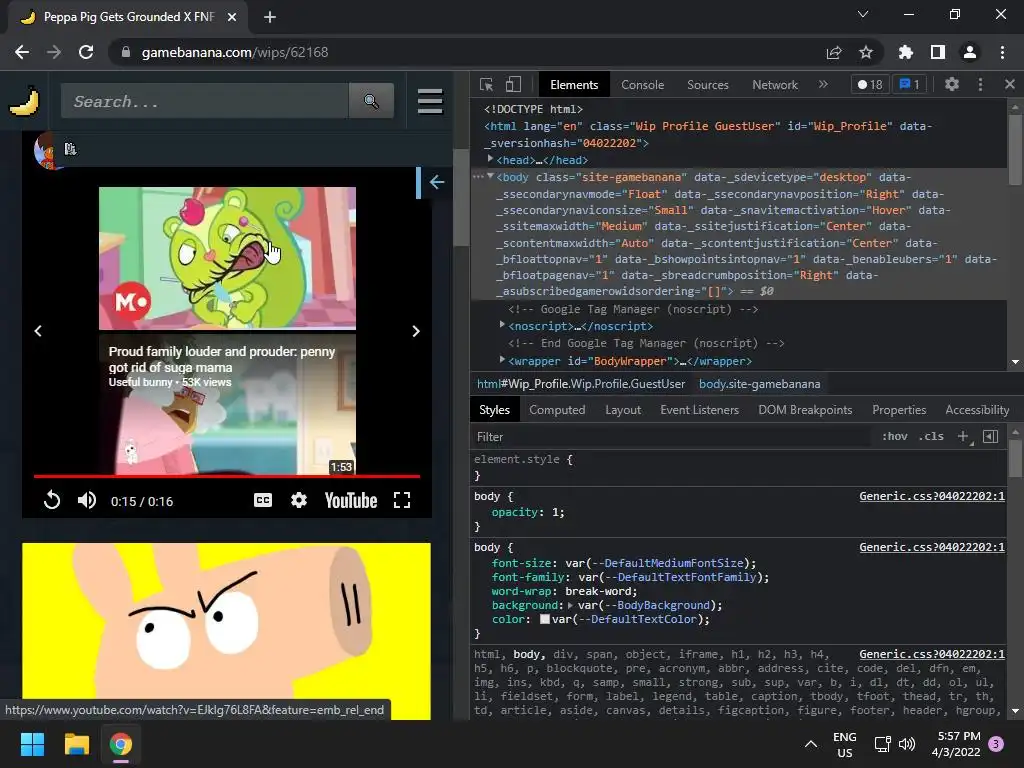Open DevTools customize three-dot menu
The image size is (1024, 768).
pos(980,84)
